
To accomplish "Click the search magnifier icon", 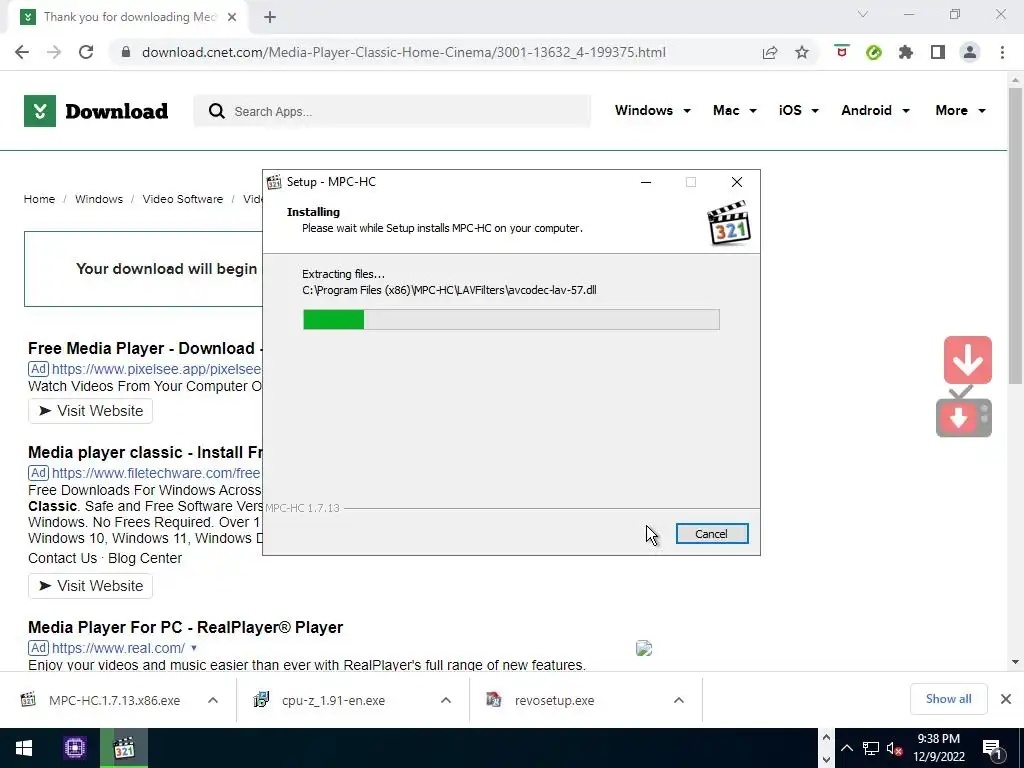I will [217, 111].
